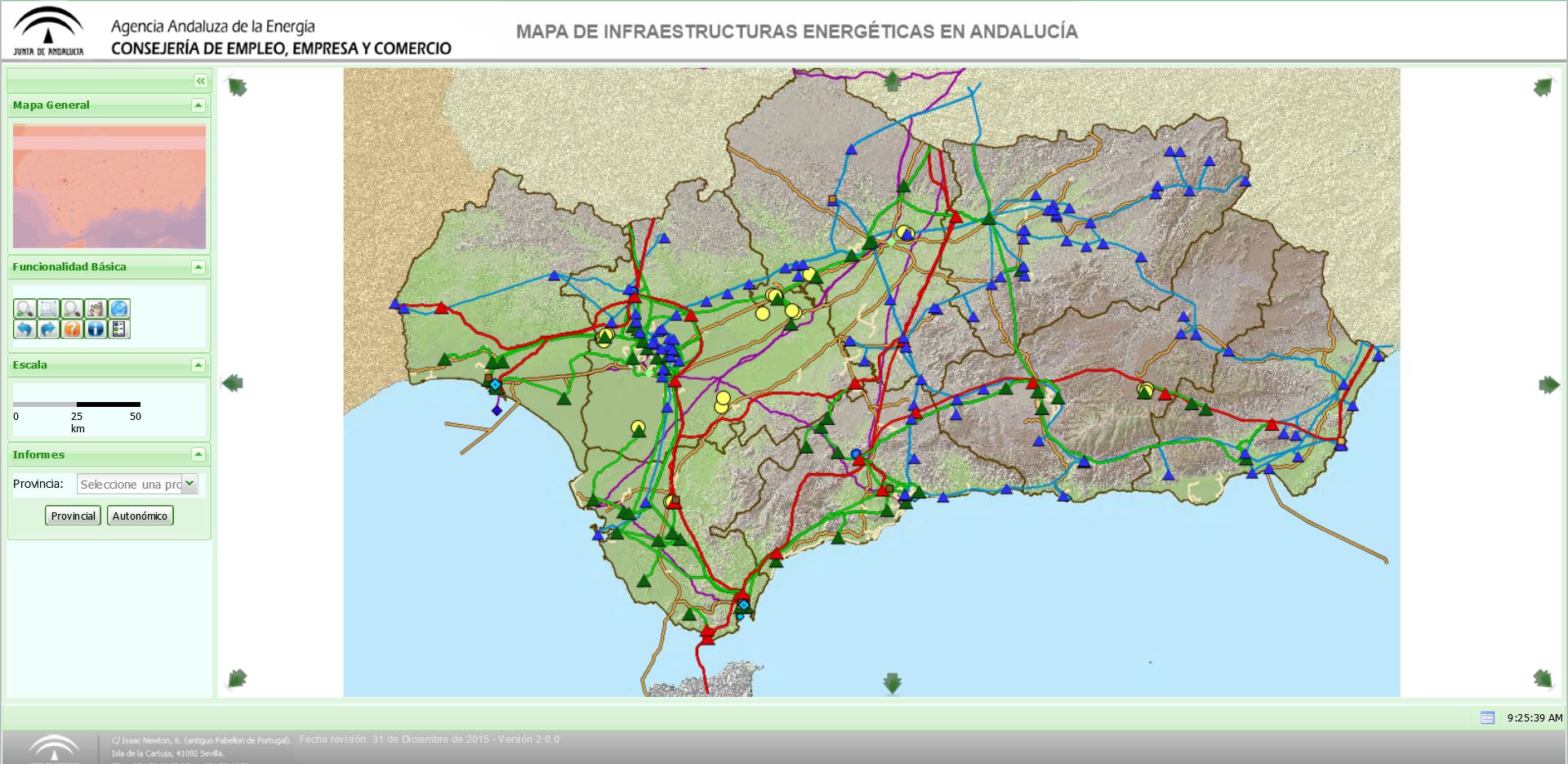
Task: Click the map title heading text
Action: [797, 32]
